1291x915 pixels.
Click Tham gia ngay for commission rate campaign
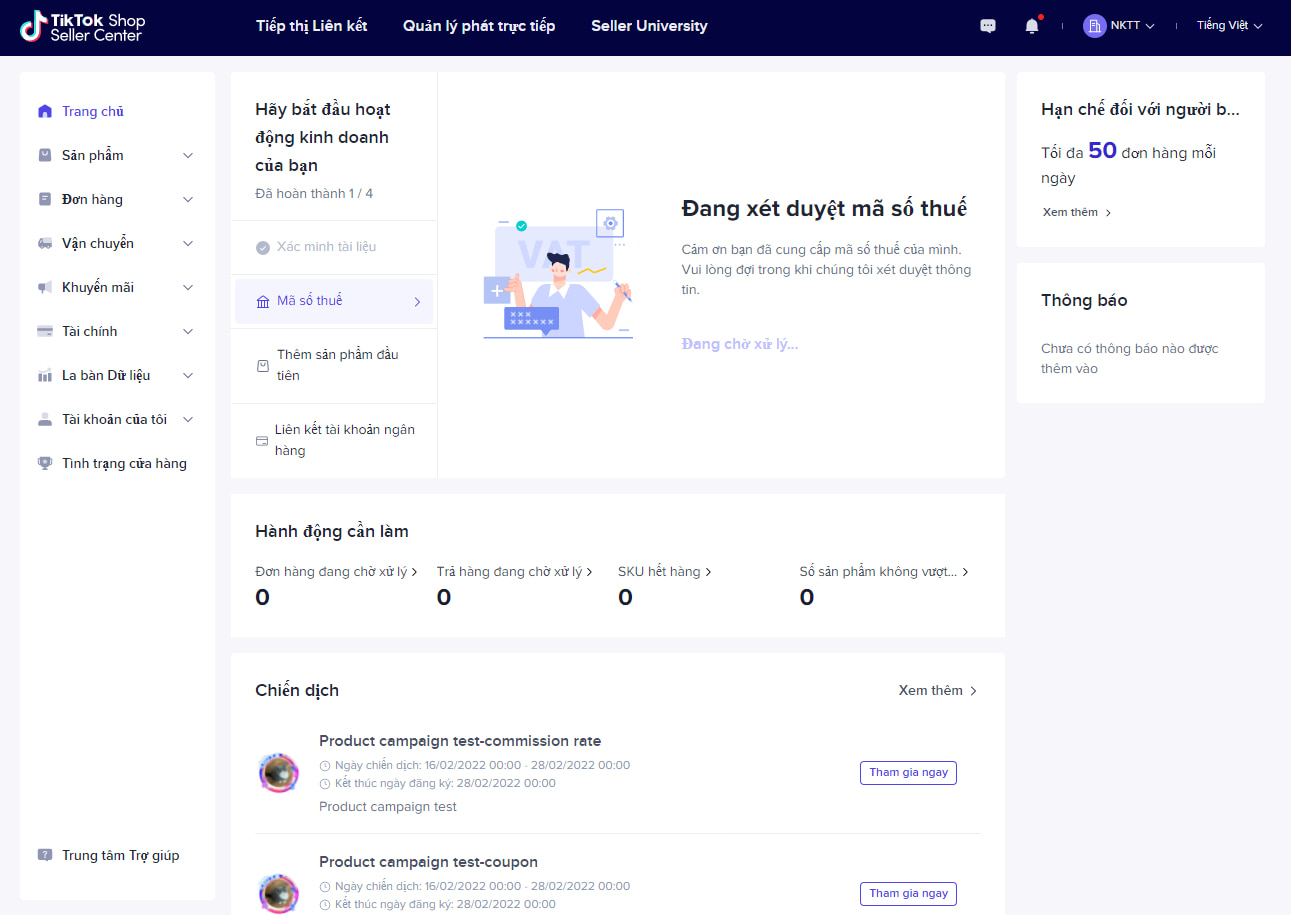pos(907,773)
